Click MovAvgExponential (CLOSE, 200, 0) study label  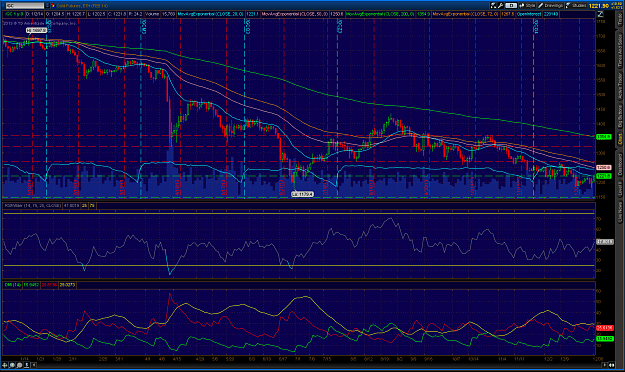[x=380, y=14]
